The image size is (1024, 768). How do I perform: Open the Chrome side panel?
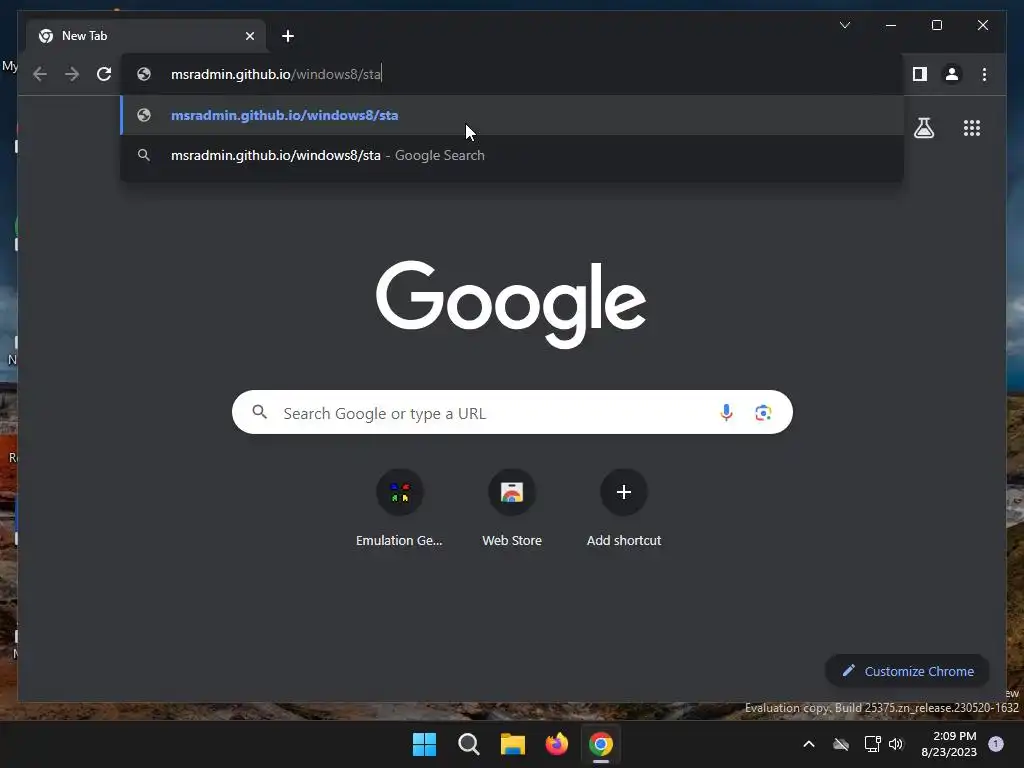(920, 74)
